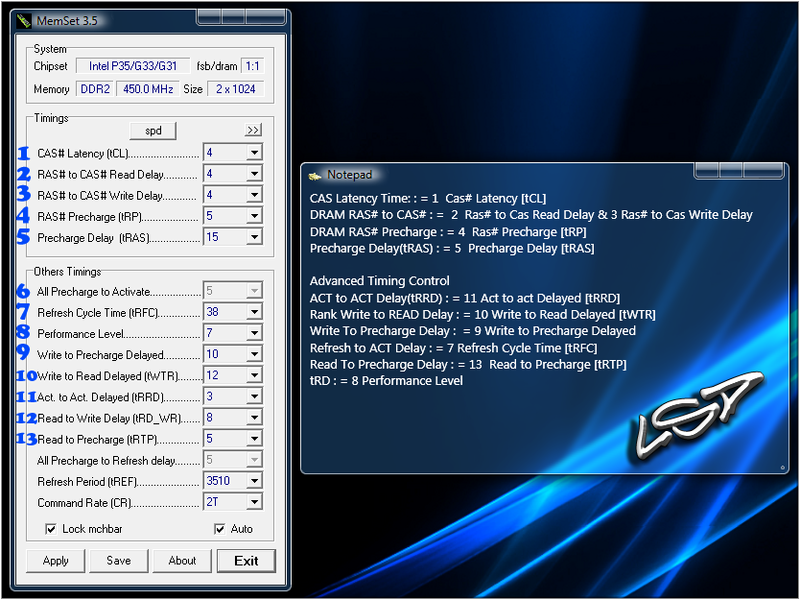
Task: Click the Notepad line starting 'Refresh to ACT Delay'
Action: coord(453,348)
